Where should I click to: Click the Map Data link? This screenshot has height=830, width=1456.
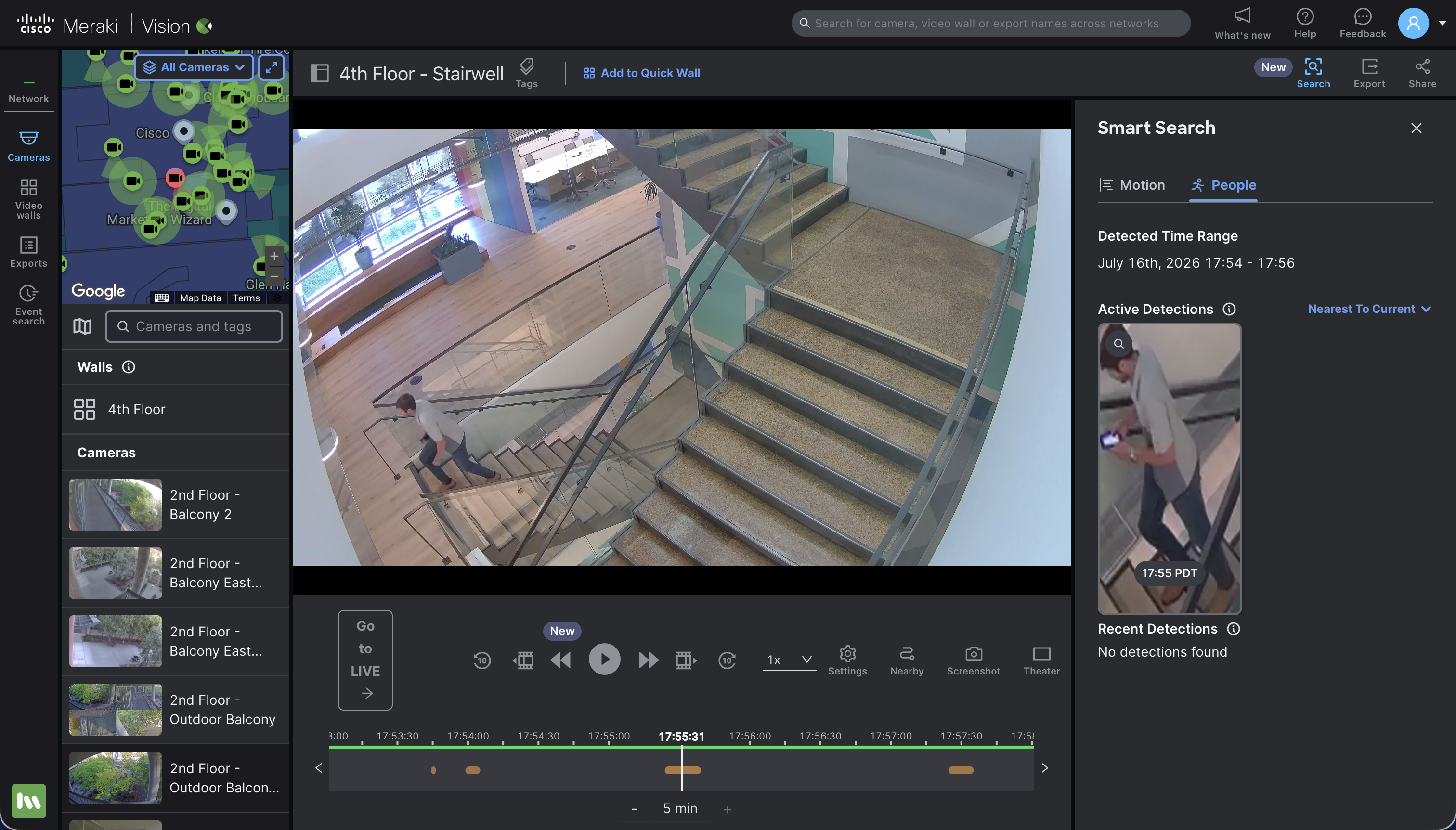(200, 298)
